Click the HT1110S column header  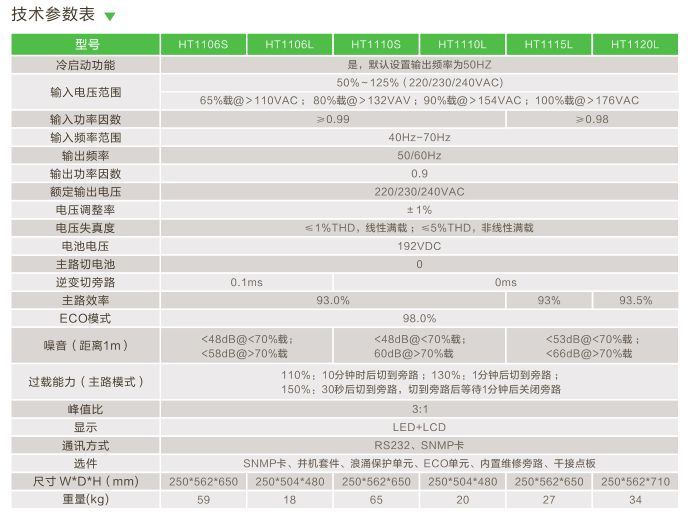click(x=375, y=45)
